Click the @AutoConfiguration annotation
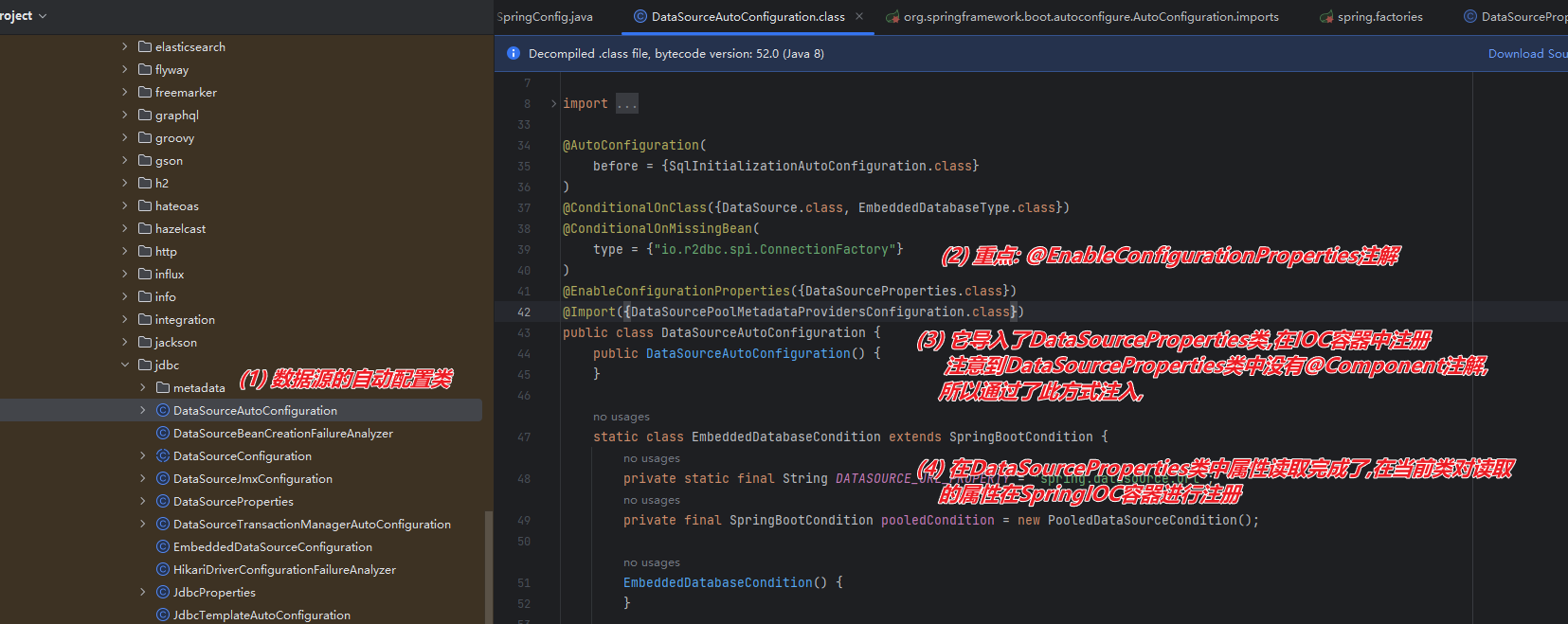This screenshot has width=1568, height=624. point(631,145)
